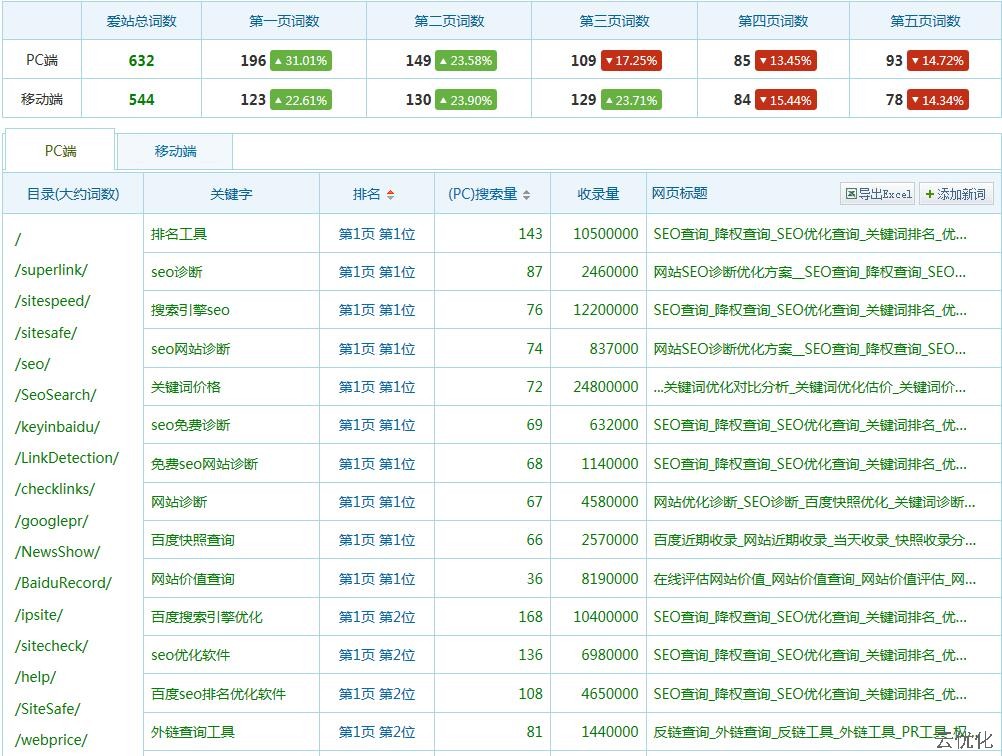This screenshot has width=1002, height=756.
Task: Switch to the 移动端 tab
Action: click(x=175, y=151)
